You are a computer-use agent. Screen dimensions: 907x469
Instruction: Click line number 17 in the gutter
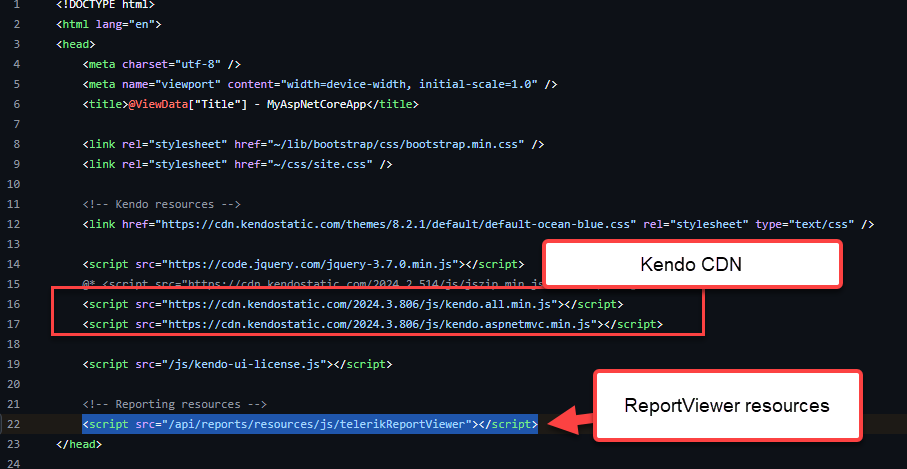[x=14, y=324]
